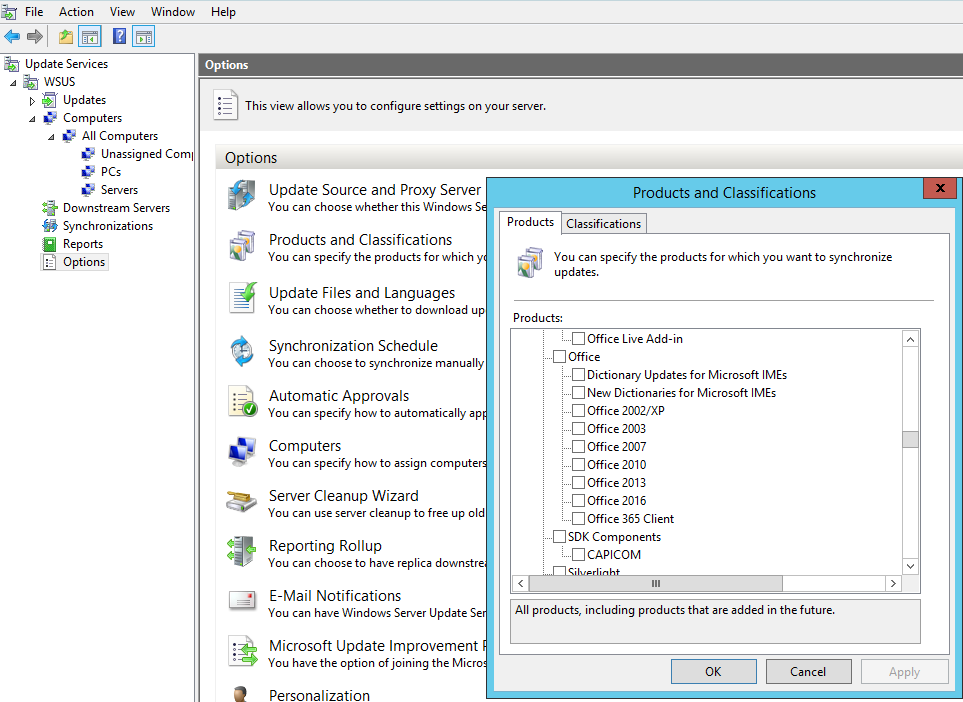Click the Update Source and Proxy Server icon
Viewport: 963px width, 702px height.
[242, 195]
